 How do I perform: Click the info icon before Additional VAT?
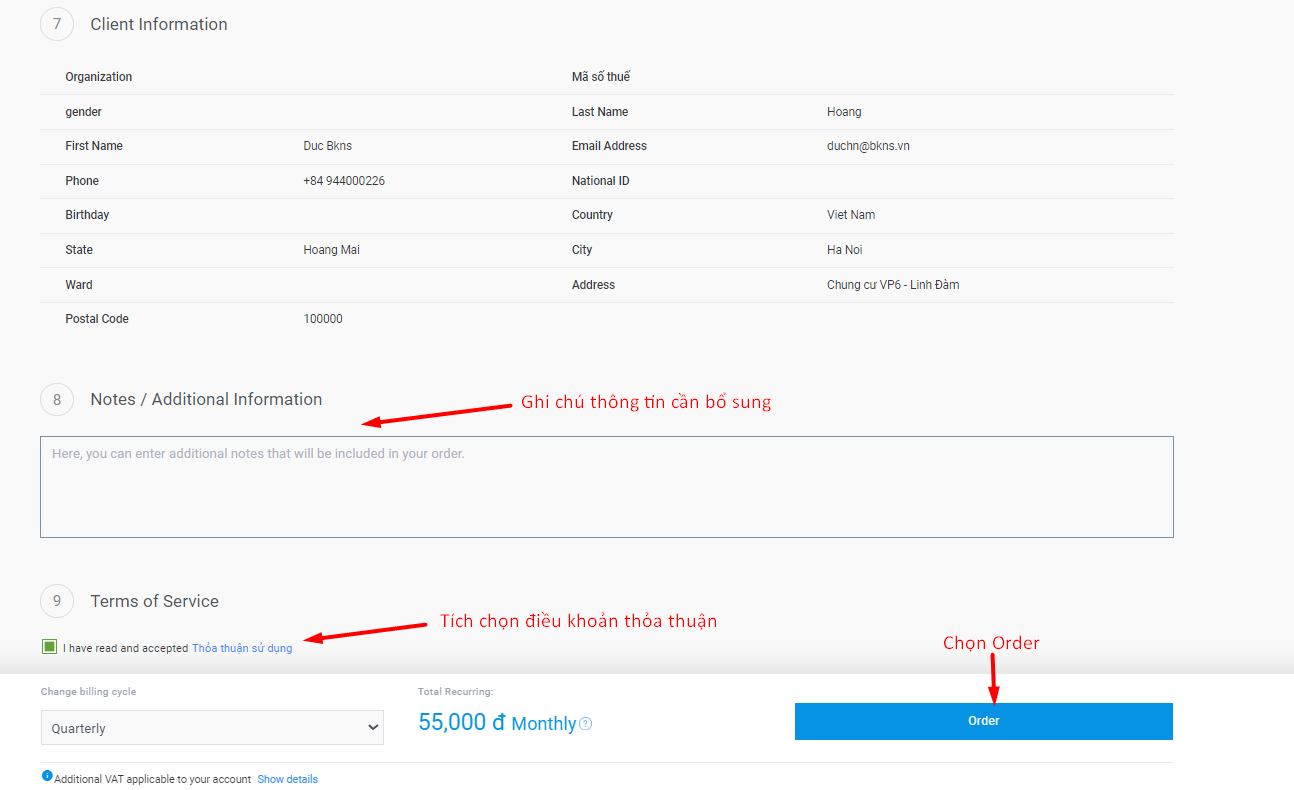tap(47, 776)
